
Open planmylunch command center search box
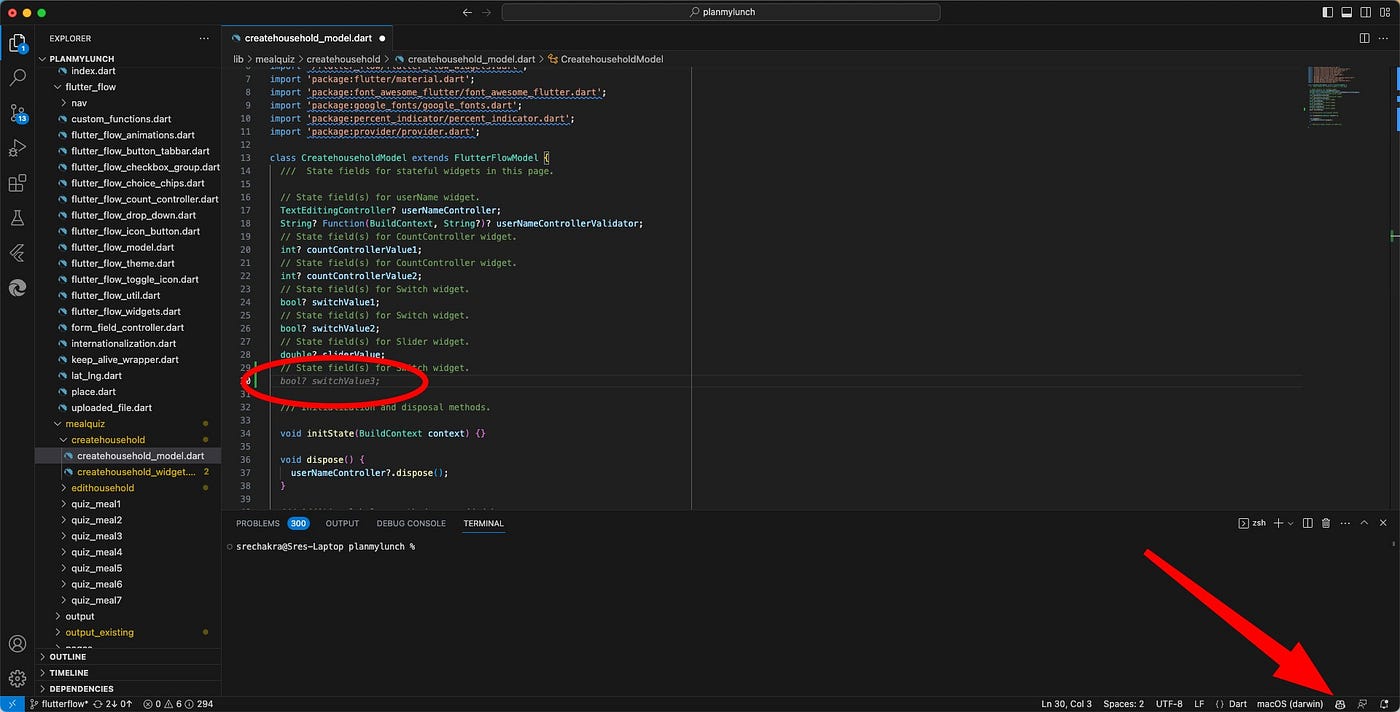[720, 12]
